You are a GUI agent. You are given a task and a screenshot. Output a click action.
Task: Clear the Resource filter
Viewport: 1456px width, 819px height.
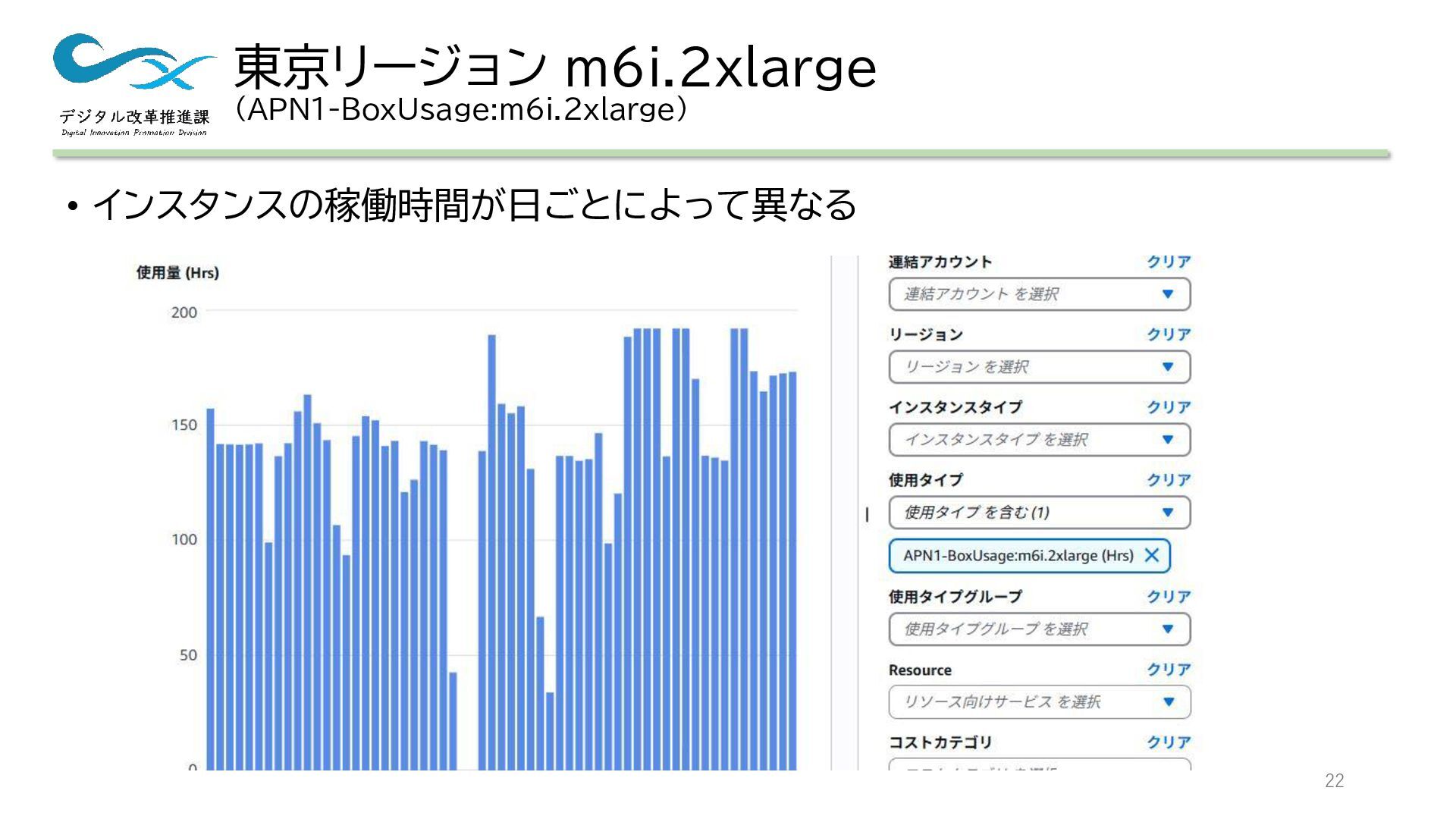1169,670
